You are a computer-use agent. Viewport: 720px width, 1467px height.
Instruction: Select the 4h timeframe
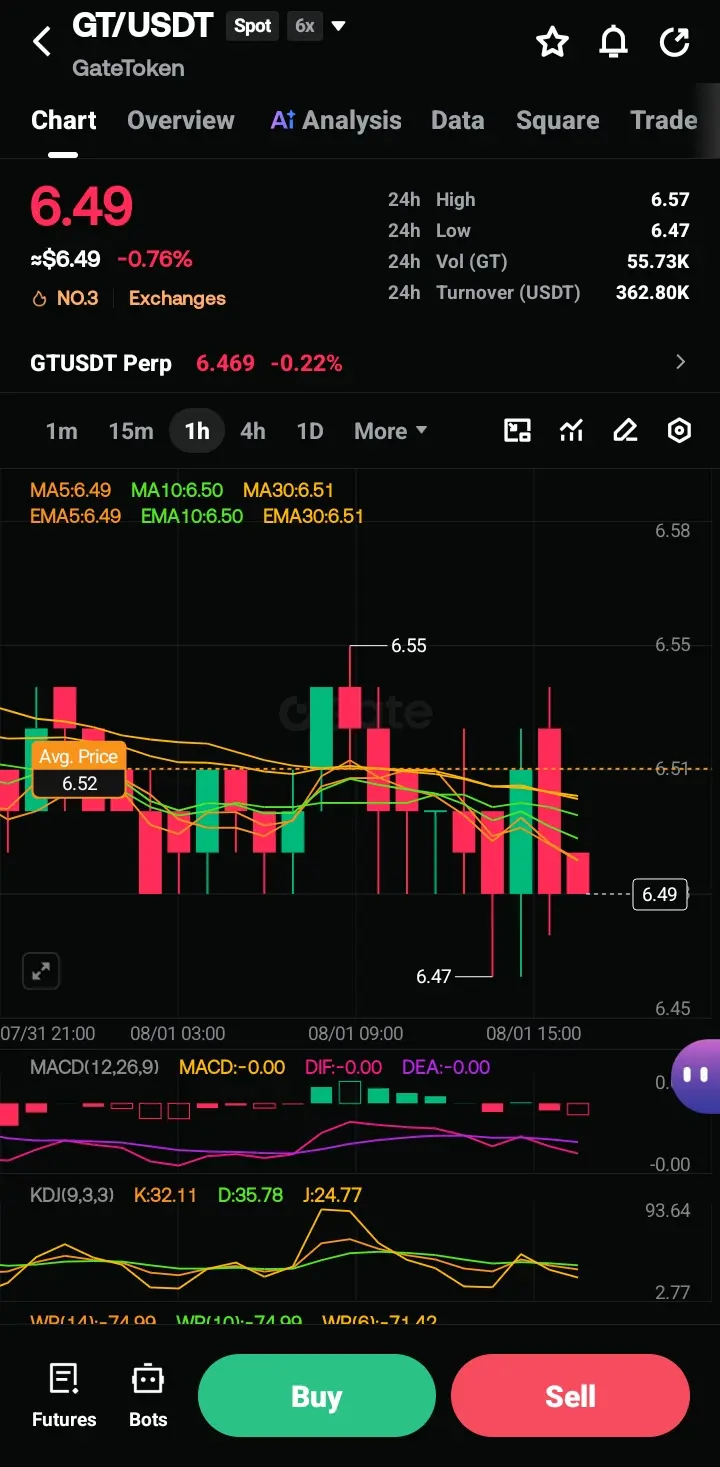pos(253,431)
